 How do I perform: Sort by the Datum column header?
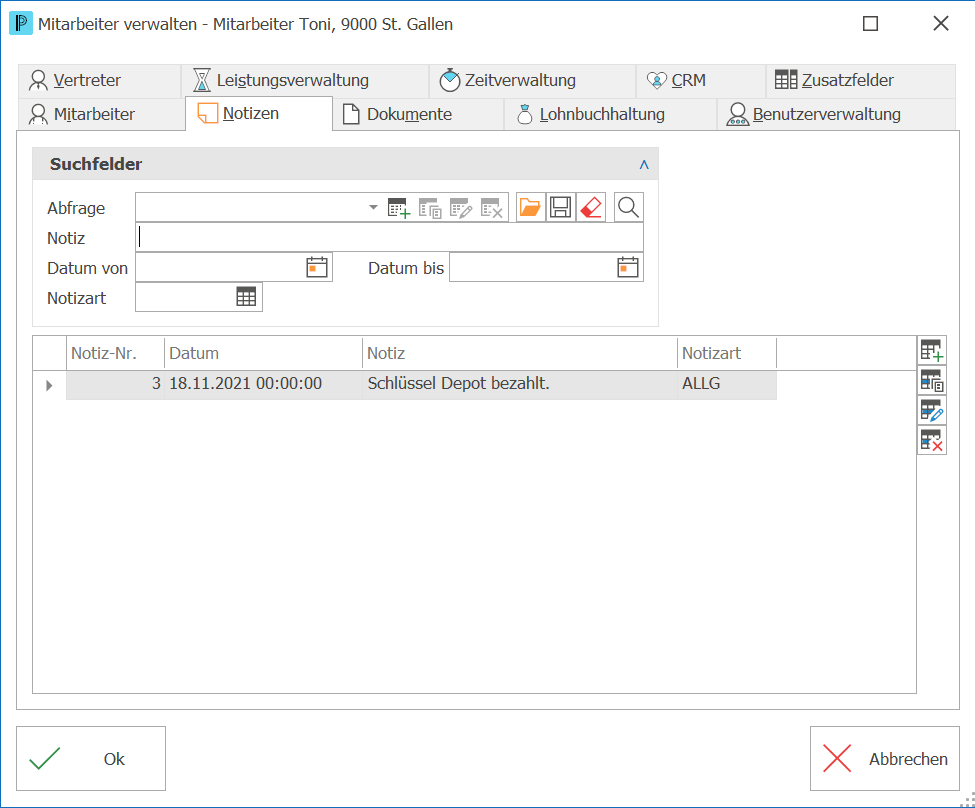coord(264,353)
